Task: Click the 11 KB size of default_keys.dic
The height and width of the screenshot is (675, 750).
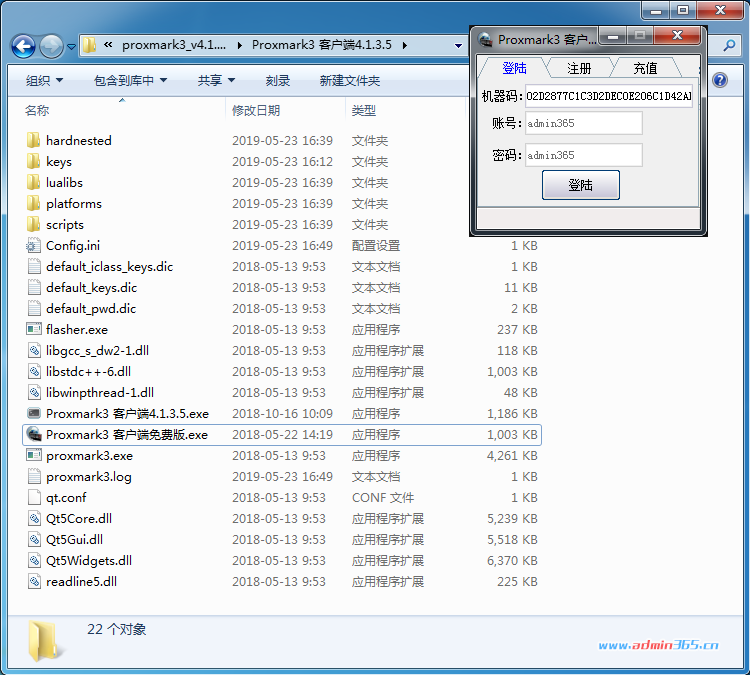Action: tap(521, 288)
